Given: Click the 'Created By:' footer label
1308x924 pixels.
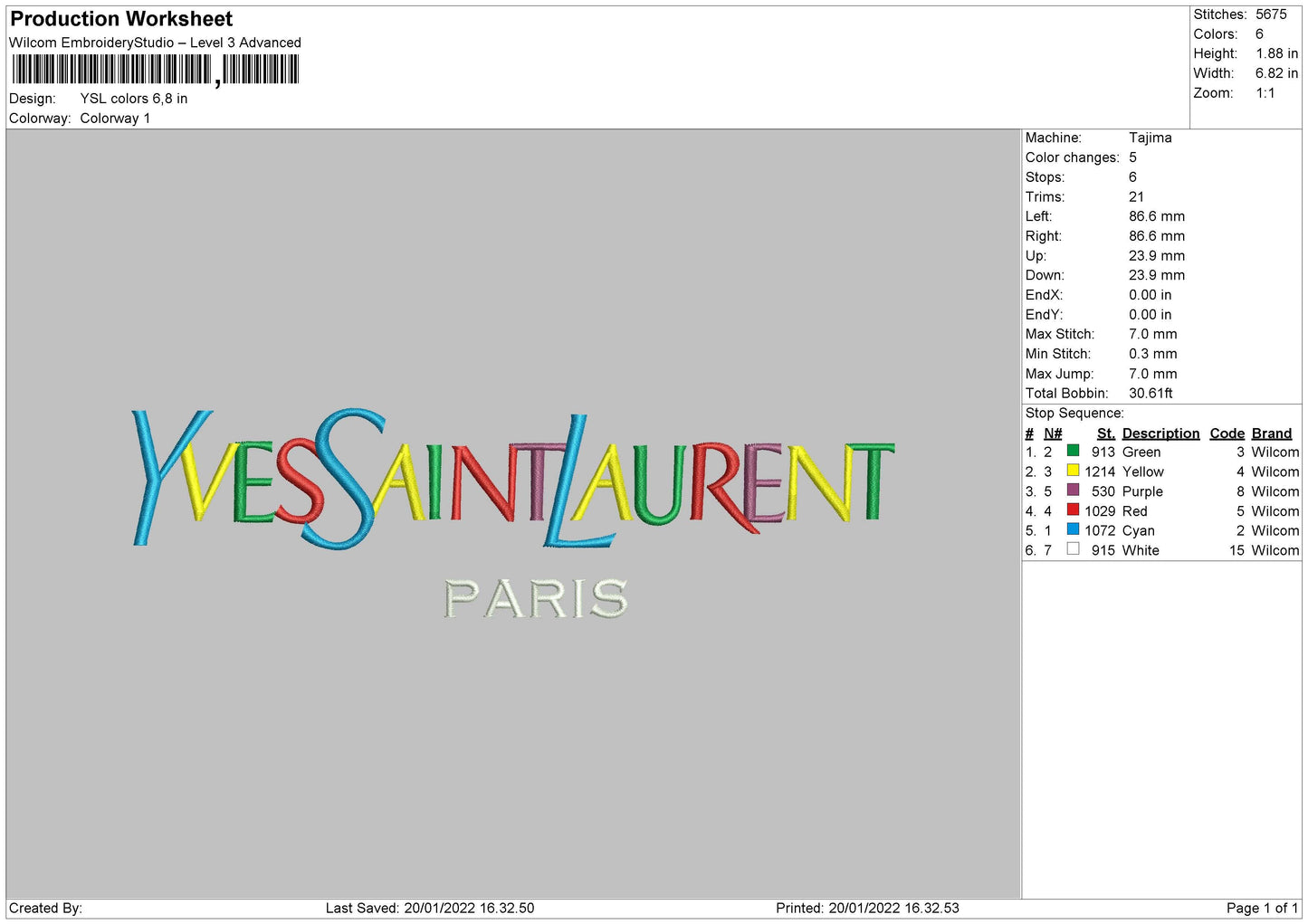Looking at the screenshot, I should pos(45,909).
